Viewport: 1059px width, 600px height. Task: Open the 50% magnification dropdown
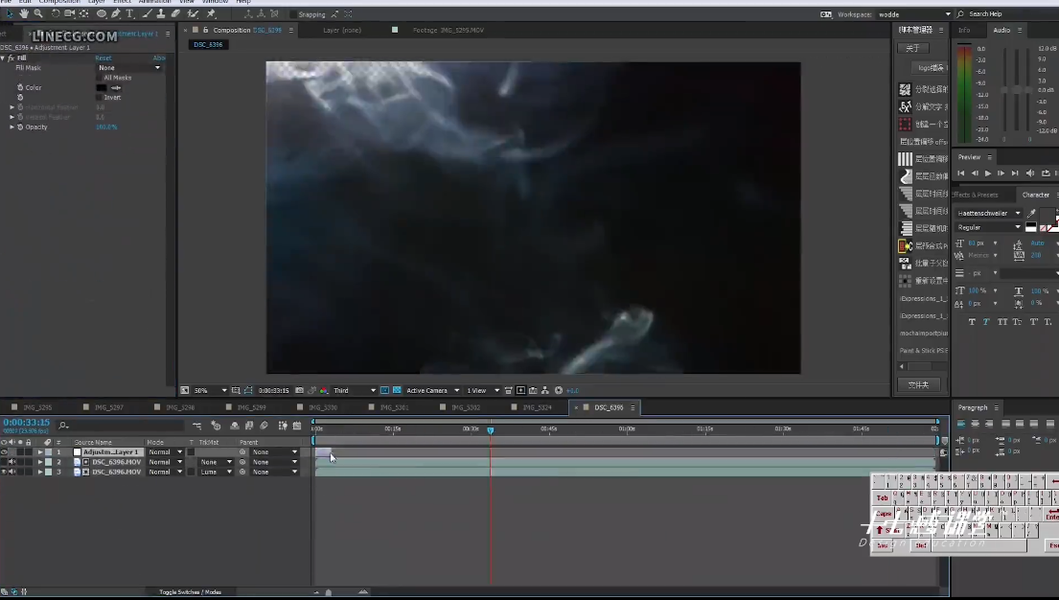click(210, 391)
